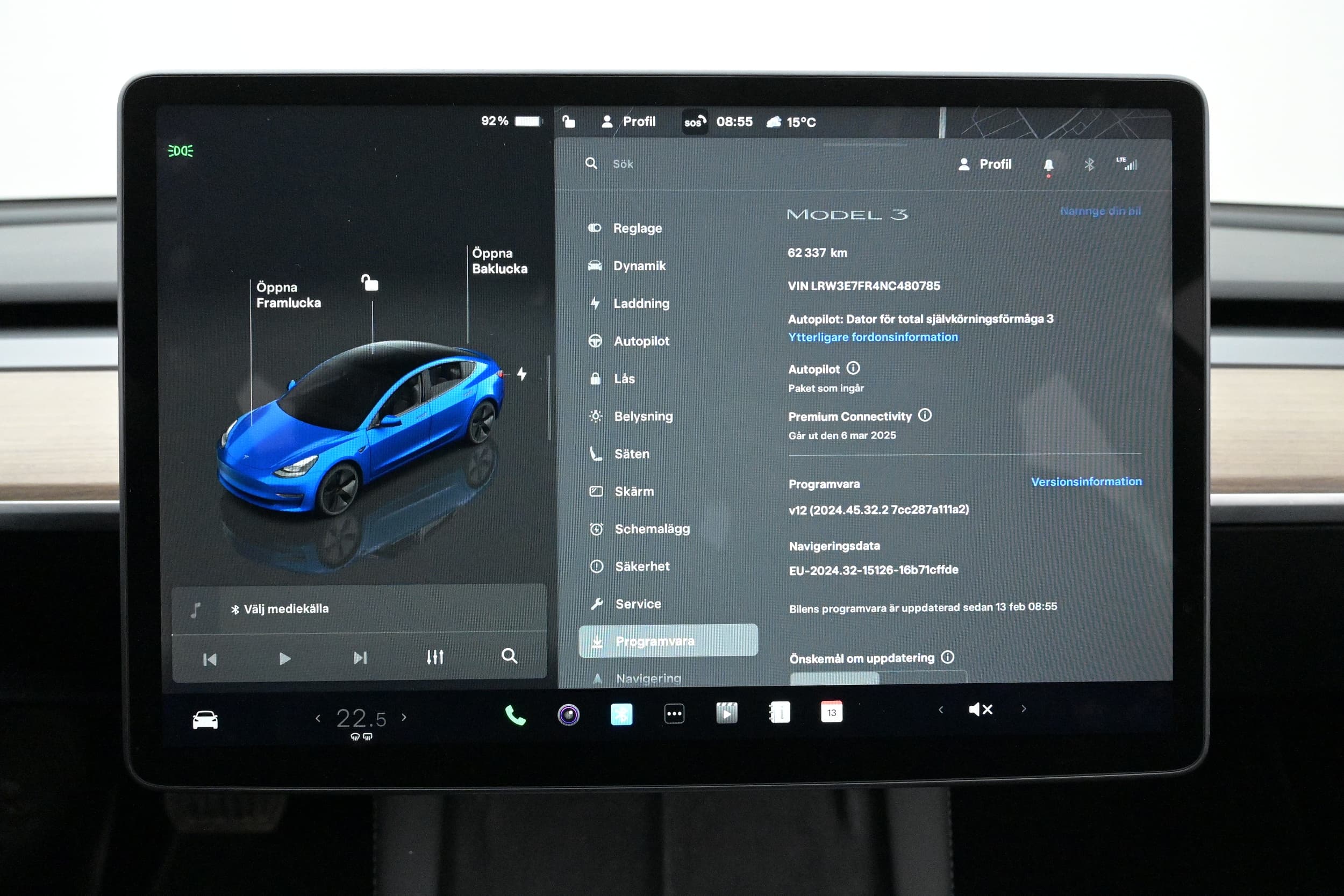Viewport: 1344px width, 896px height.
Task: Tap the headlight indicator icon
Action: [x=180, y=151]
